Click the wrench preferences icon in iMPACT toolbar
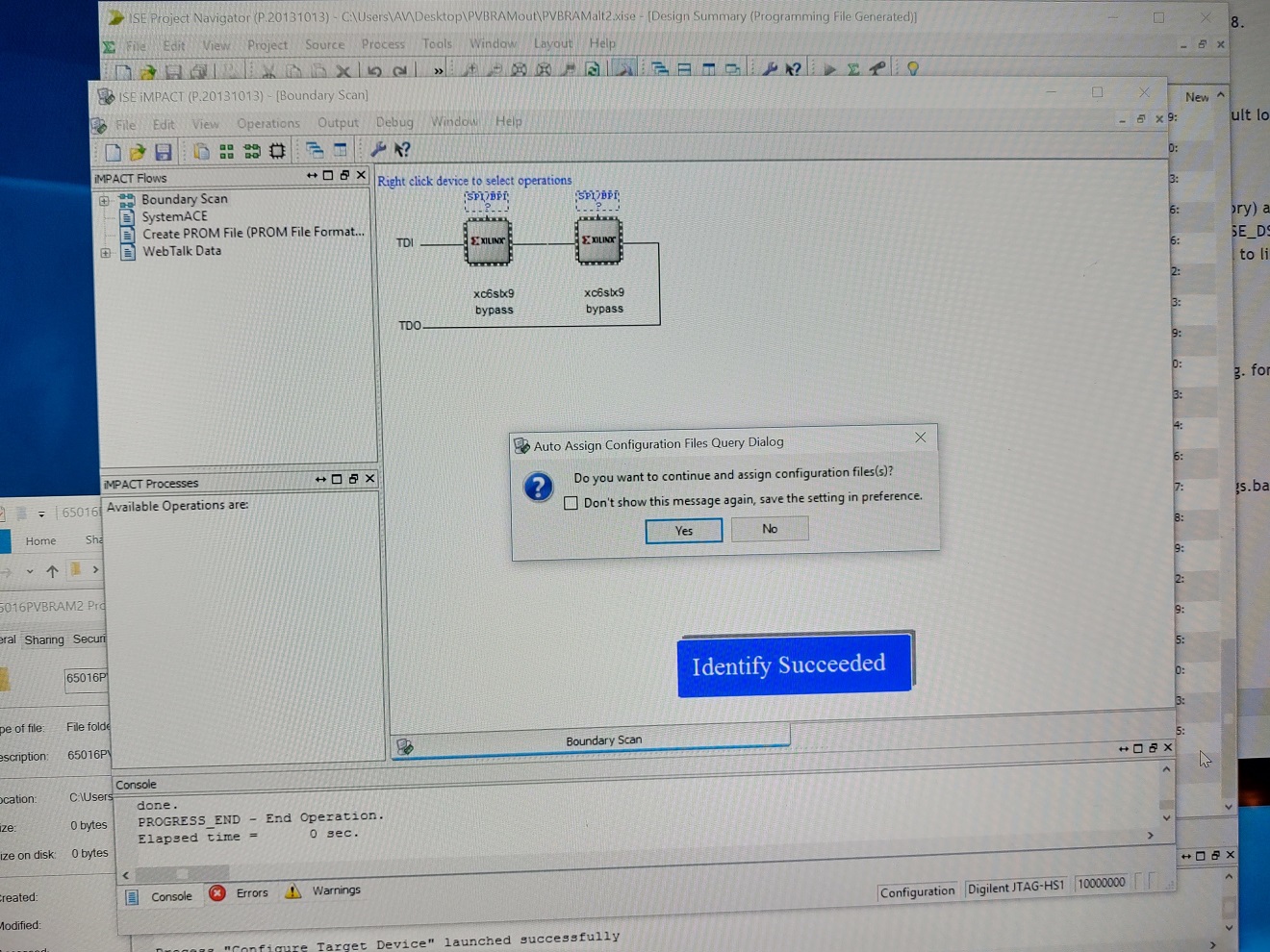 click(x=378, y=149)
